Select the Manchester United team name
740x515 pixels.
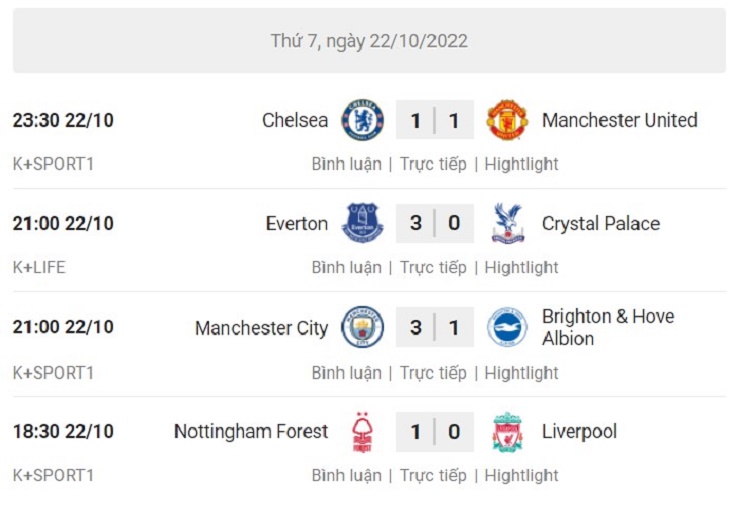tap(619, 120)
